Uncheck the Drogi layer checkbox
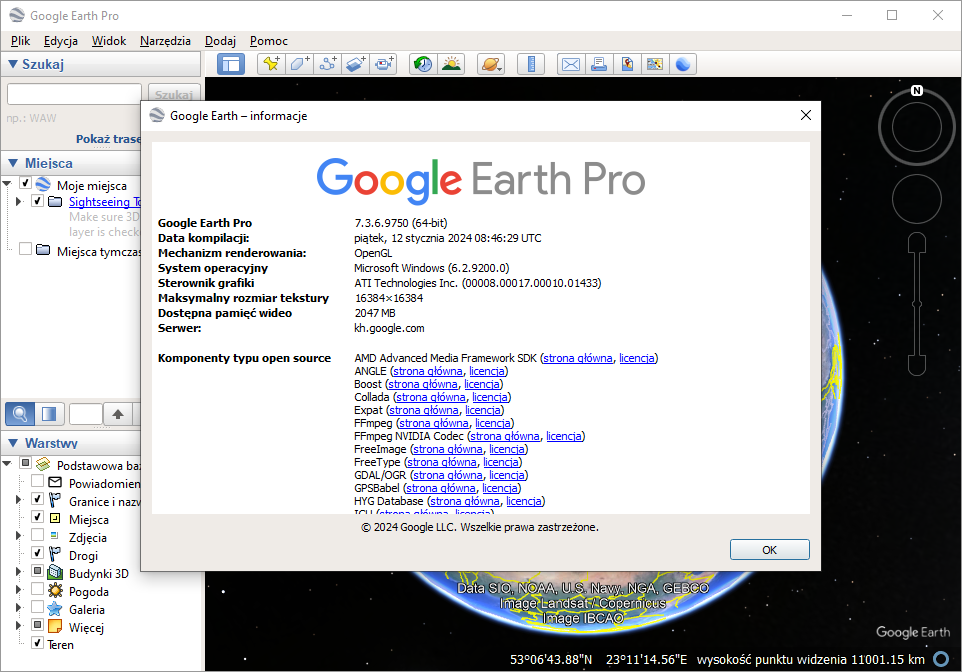The width and height of the screenshot is (962, 672). point(37,552)
